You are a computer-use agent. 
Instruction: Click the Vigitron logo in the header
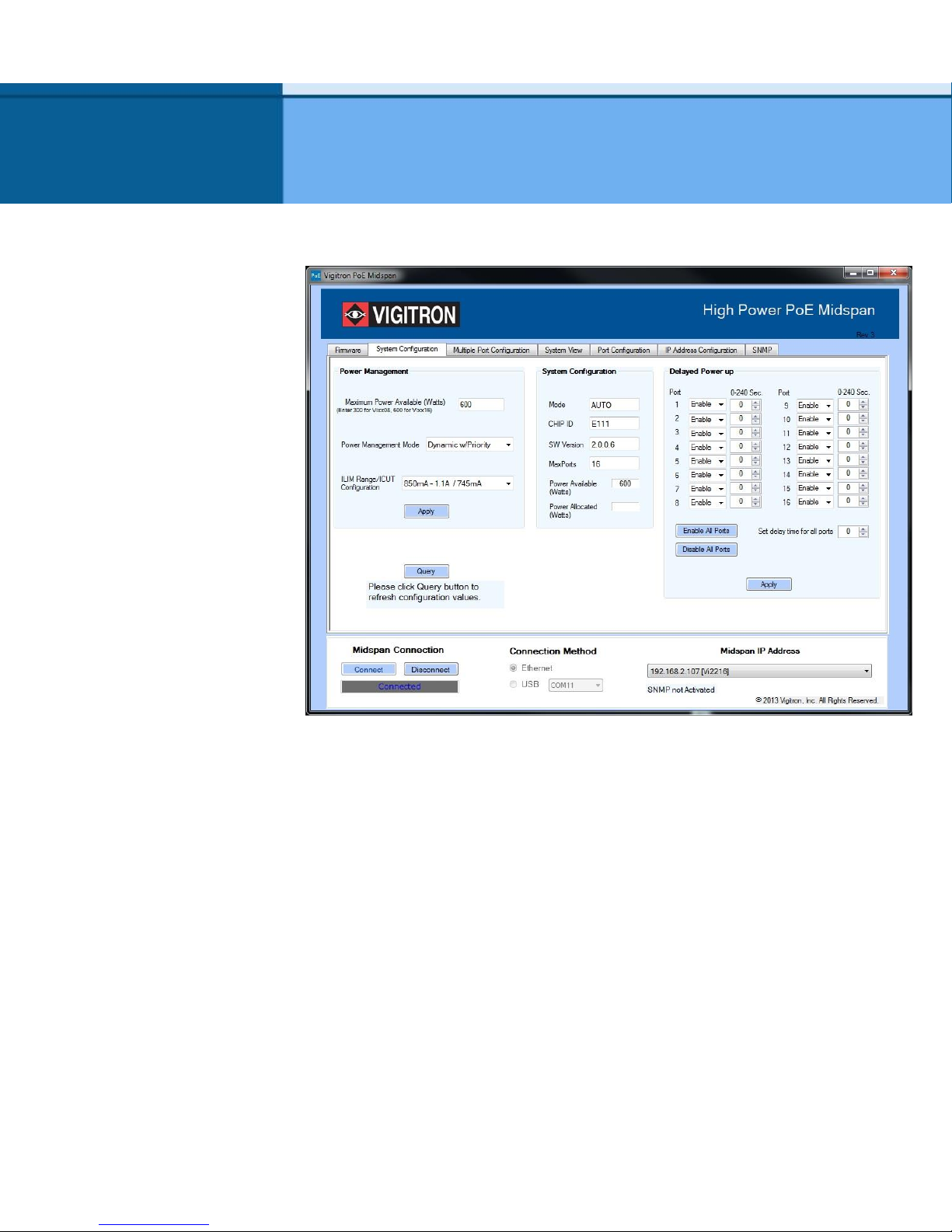click(x=401, y=315)
